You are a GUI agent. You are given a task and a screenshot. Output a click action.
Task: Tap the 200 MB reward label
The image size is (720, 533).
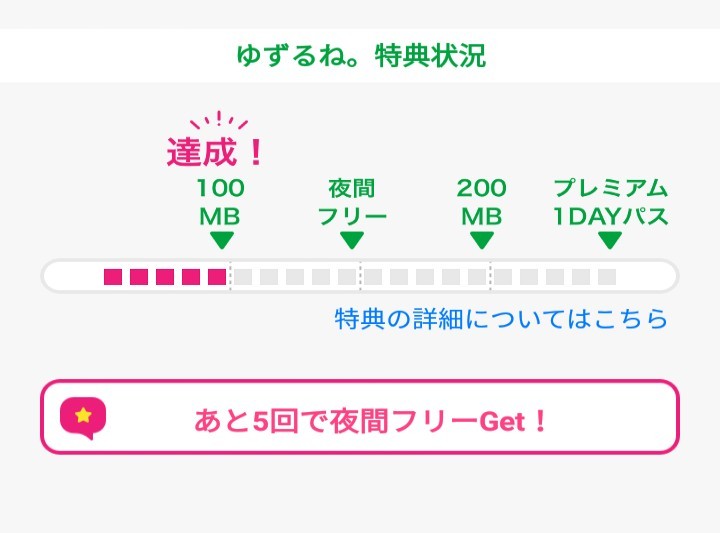click(482, 203)
